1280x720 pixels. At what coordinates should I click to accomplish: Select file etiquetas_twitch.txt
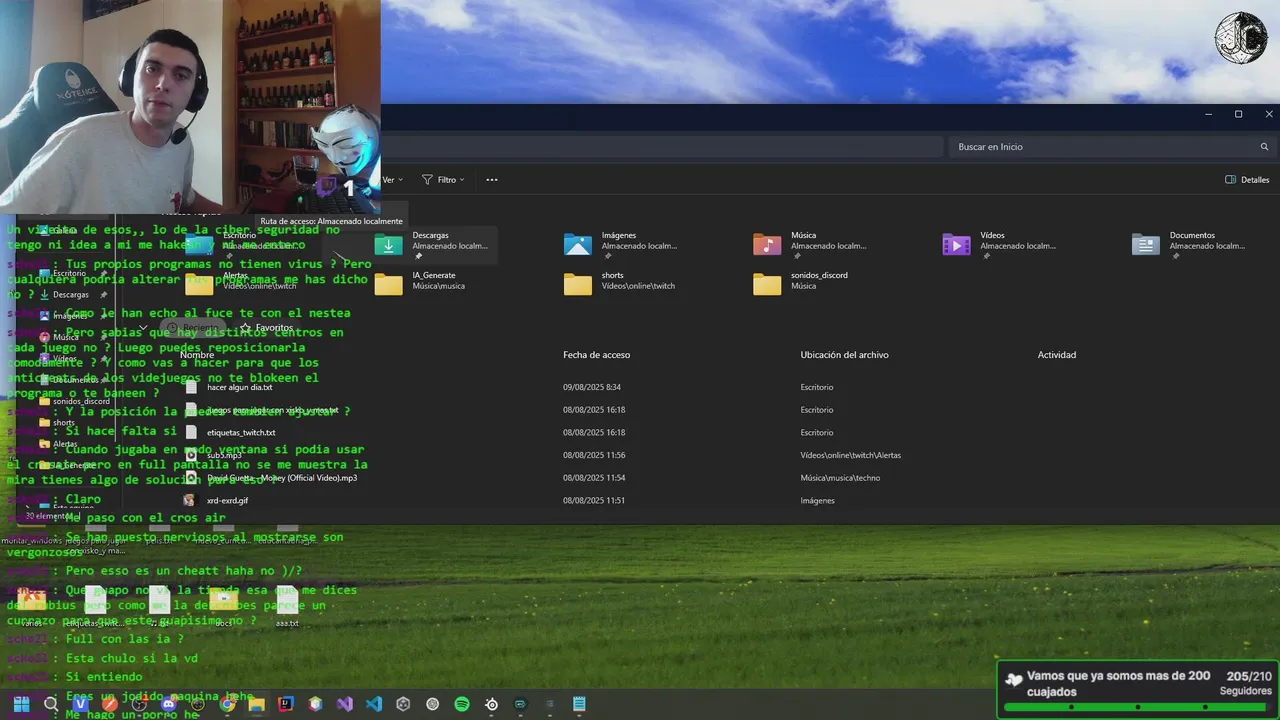pos(240,433)
